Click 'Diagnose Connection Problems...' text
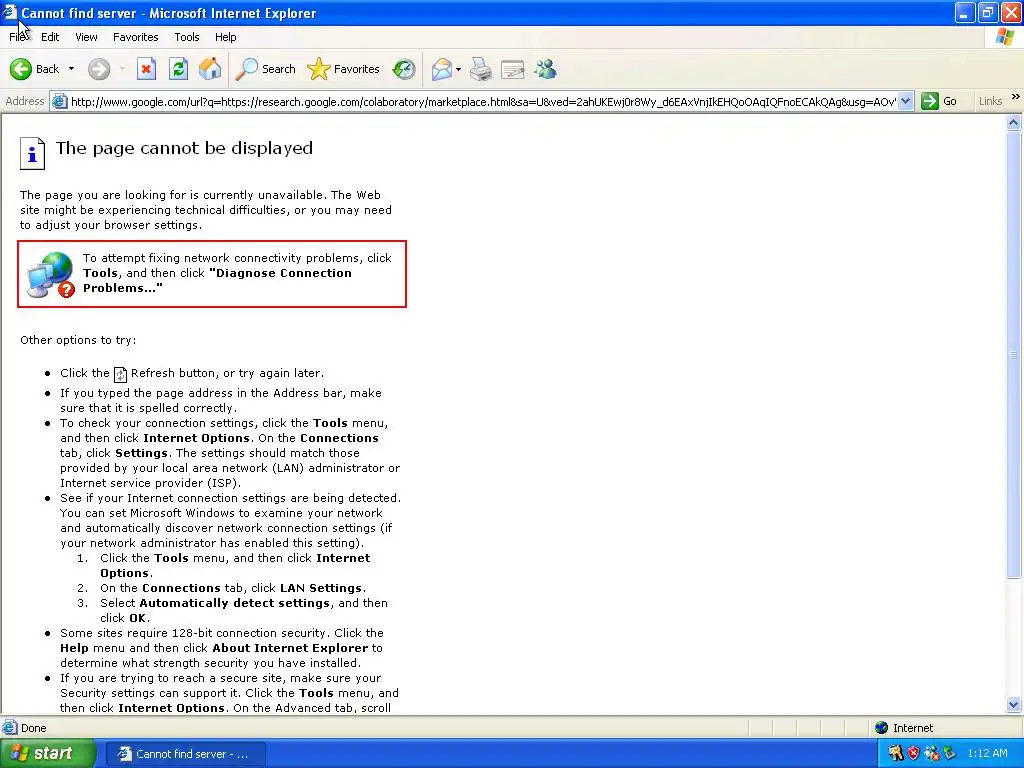 pyautogui.click(x=217, y=281)
